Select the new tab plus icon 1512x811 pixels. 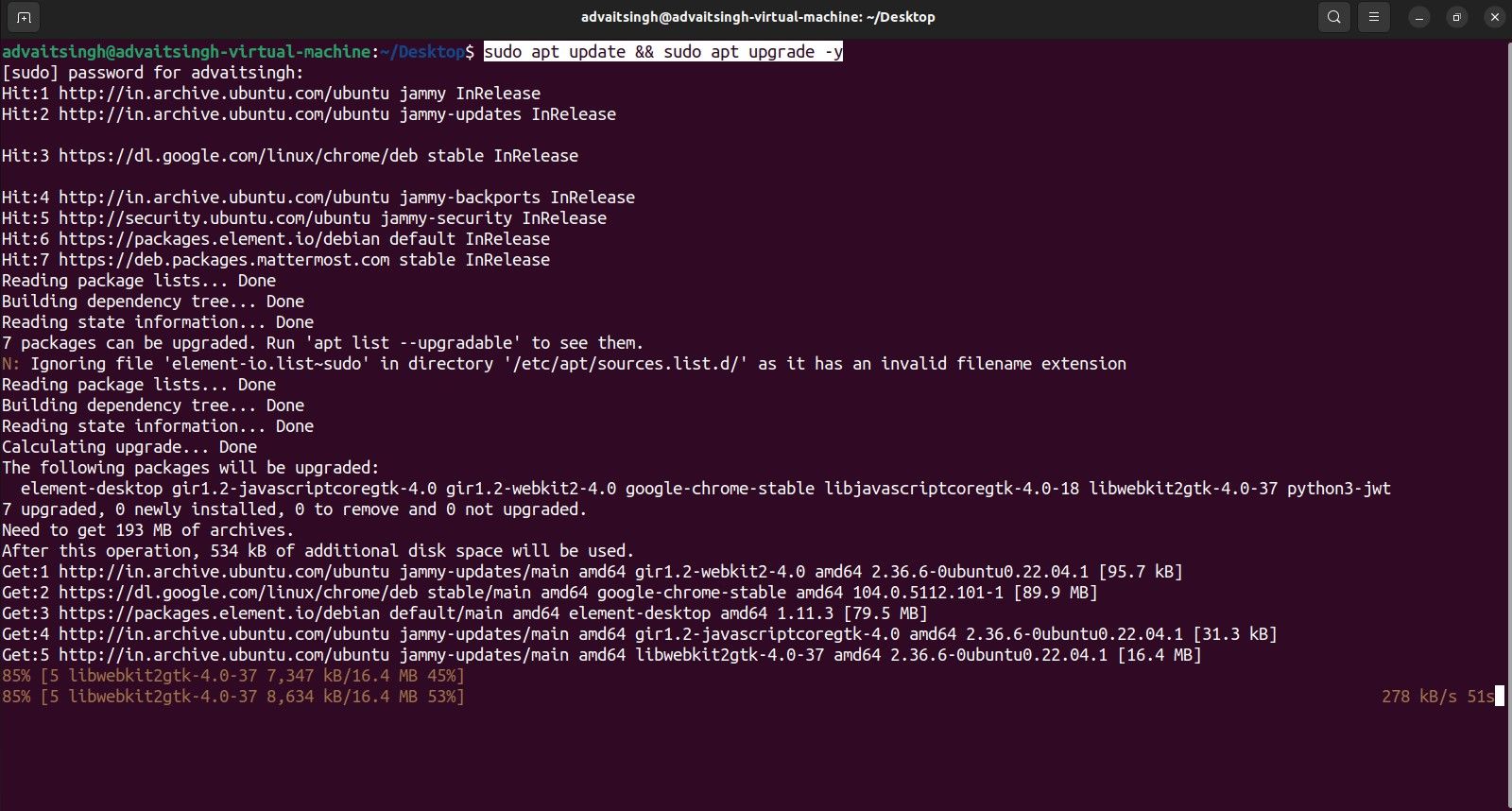click(x=22, y=16)
